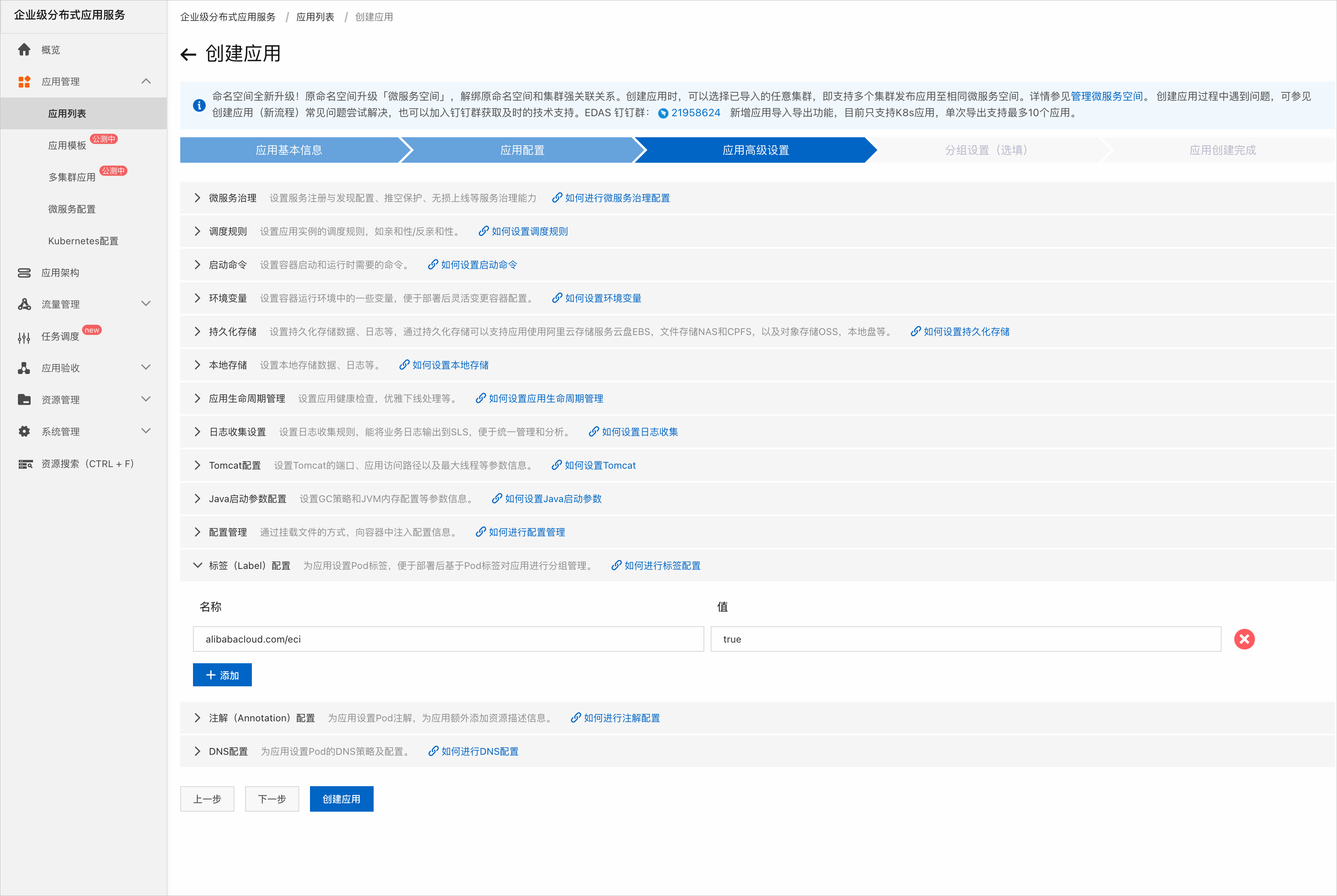Expand the 调度规则 section
Image resolution: width=1337 pixels, height=896 pixels.
[x=197, y=231]
